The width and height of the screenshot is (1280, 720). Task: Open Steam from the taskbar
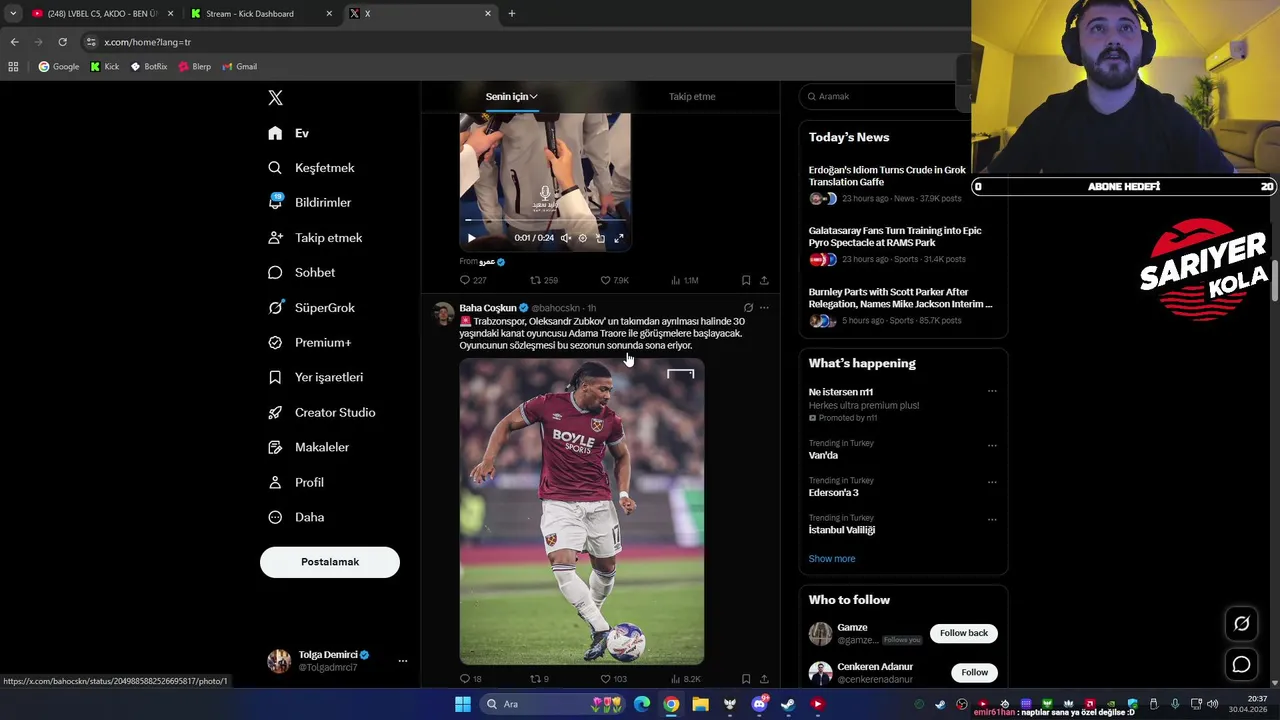(x=788, y=704)
